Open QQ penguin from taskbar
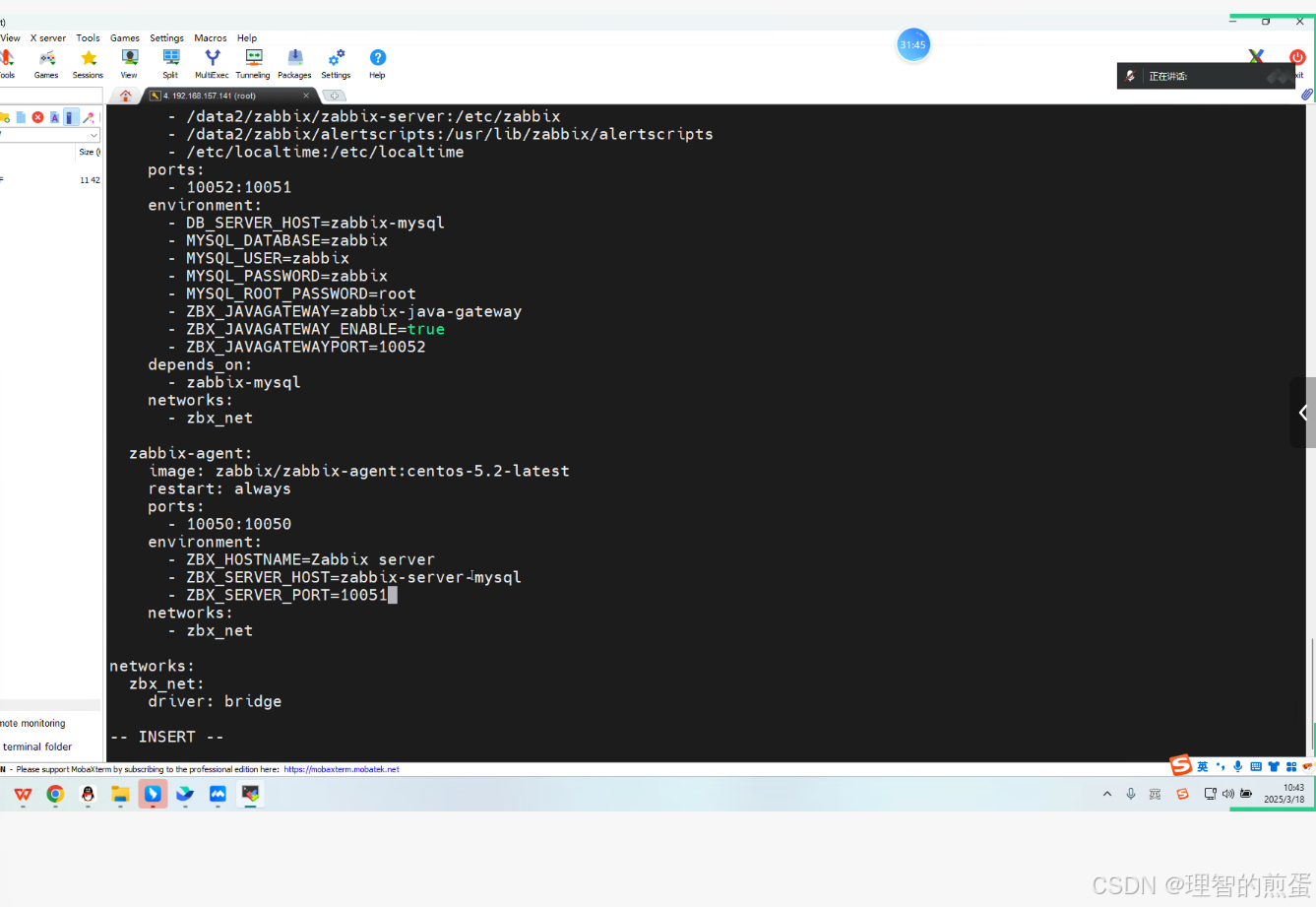 pos(88,794)
